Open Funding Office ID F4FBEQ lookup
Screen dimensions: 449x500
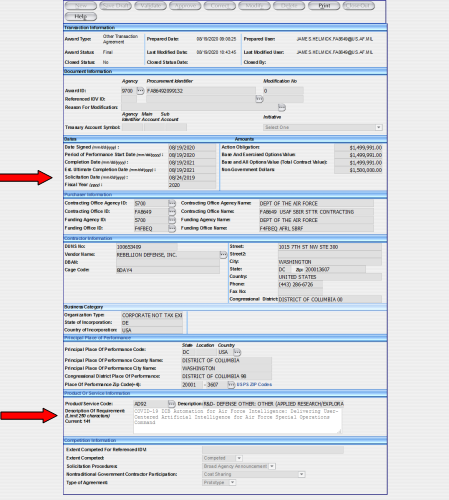coord(172,228)
